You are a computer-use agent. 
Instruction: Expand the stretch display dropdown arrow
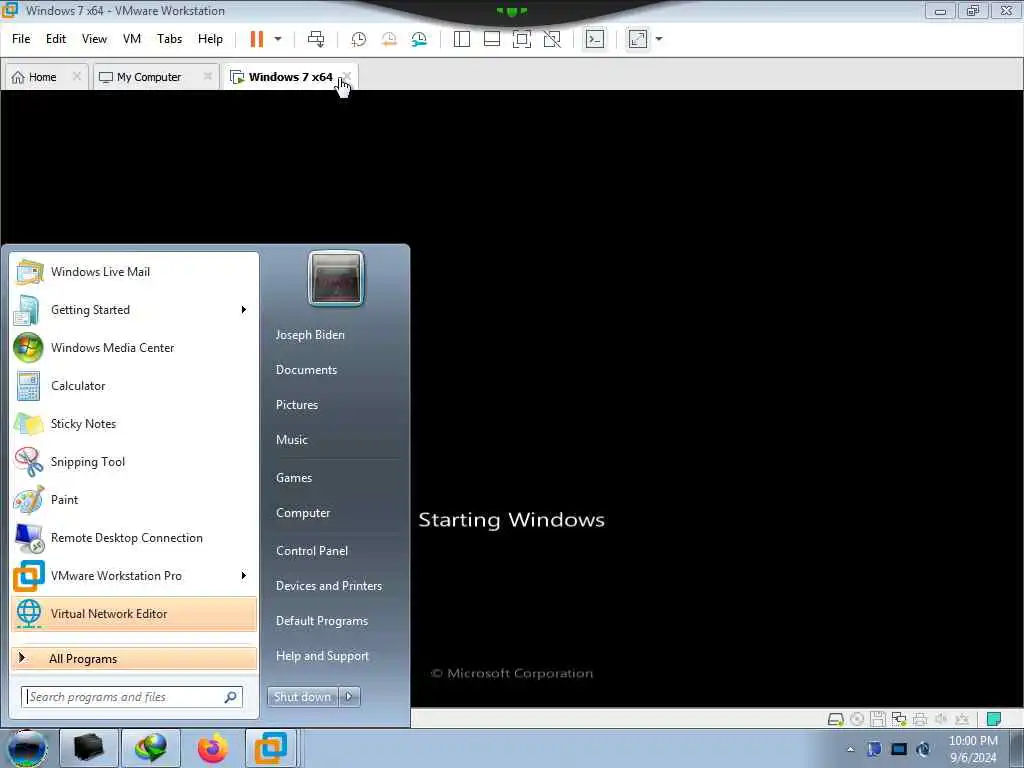coord(659,39)
